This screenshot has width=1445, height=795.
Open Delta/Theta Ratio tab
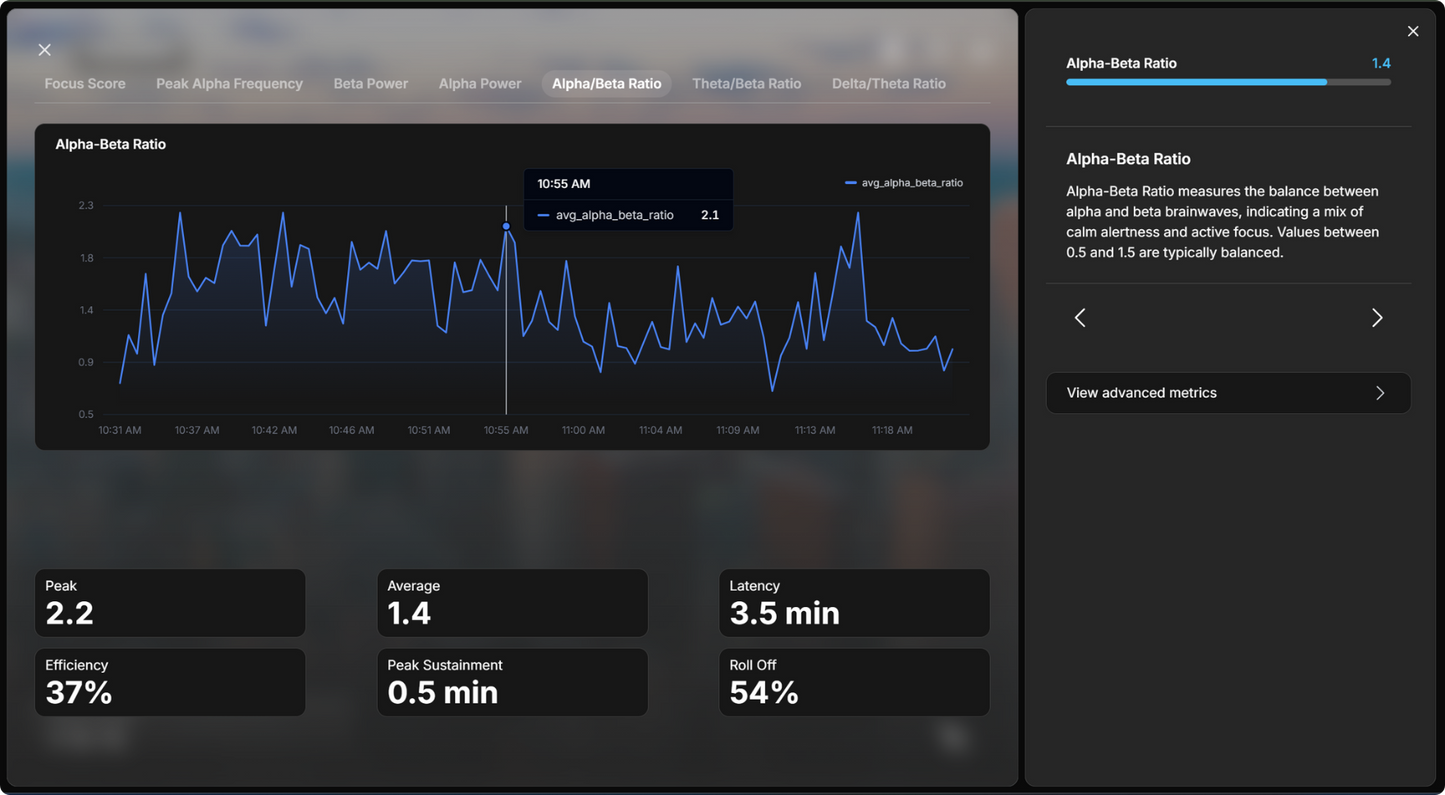point(888,84)
